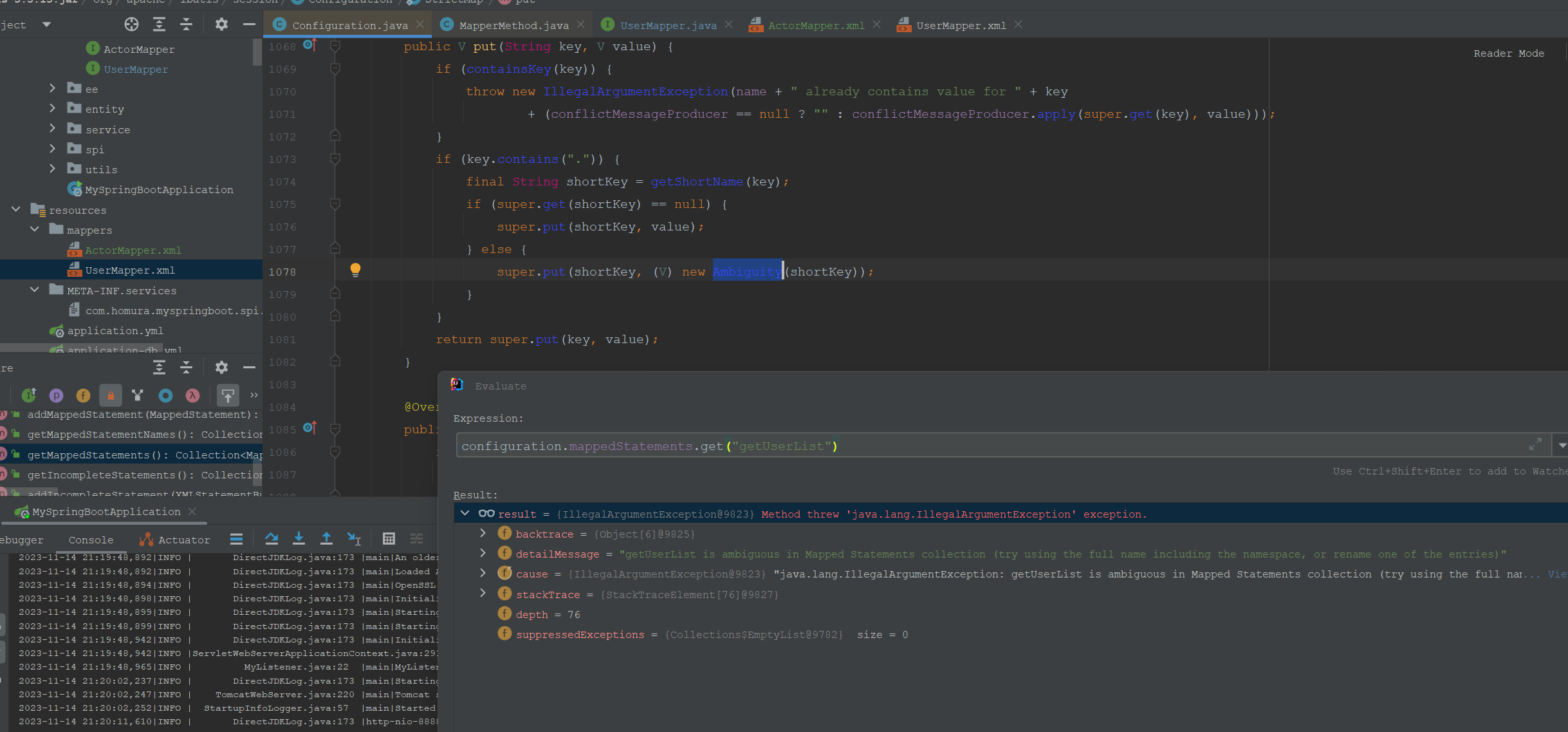The height and width of the screenshot is (732, 1568).
Task: Click the Step Into debugger icon
Action: 299,539
